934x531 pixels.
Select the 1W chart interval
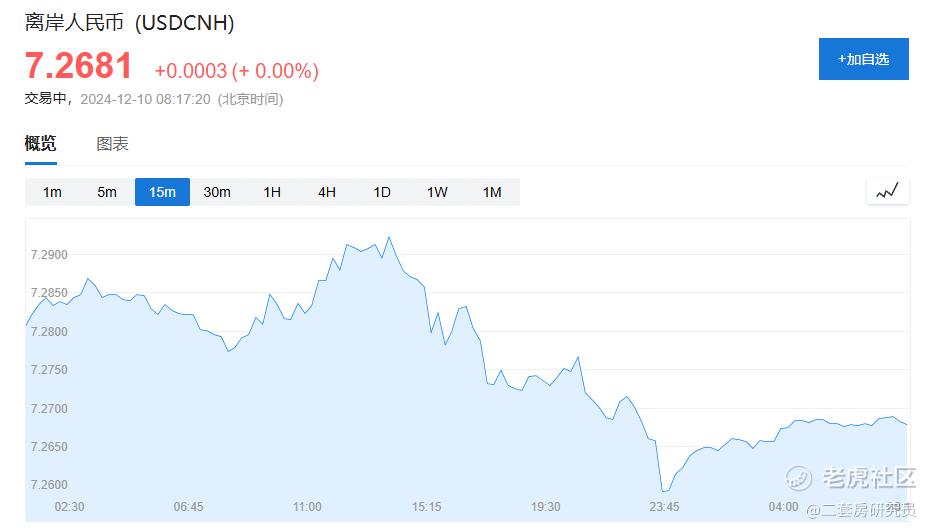pos(437,192)
